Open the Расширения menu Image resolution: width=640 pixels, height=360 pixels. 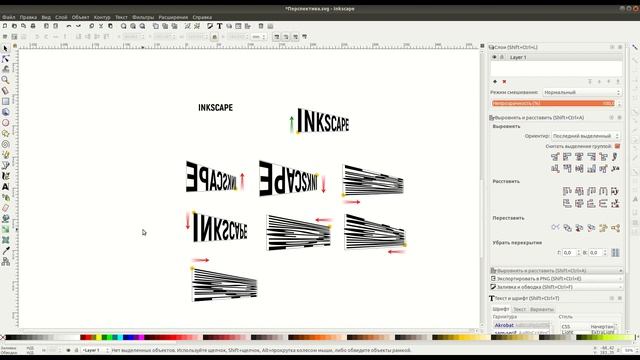pos(173,17)
